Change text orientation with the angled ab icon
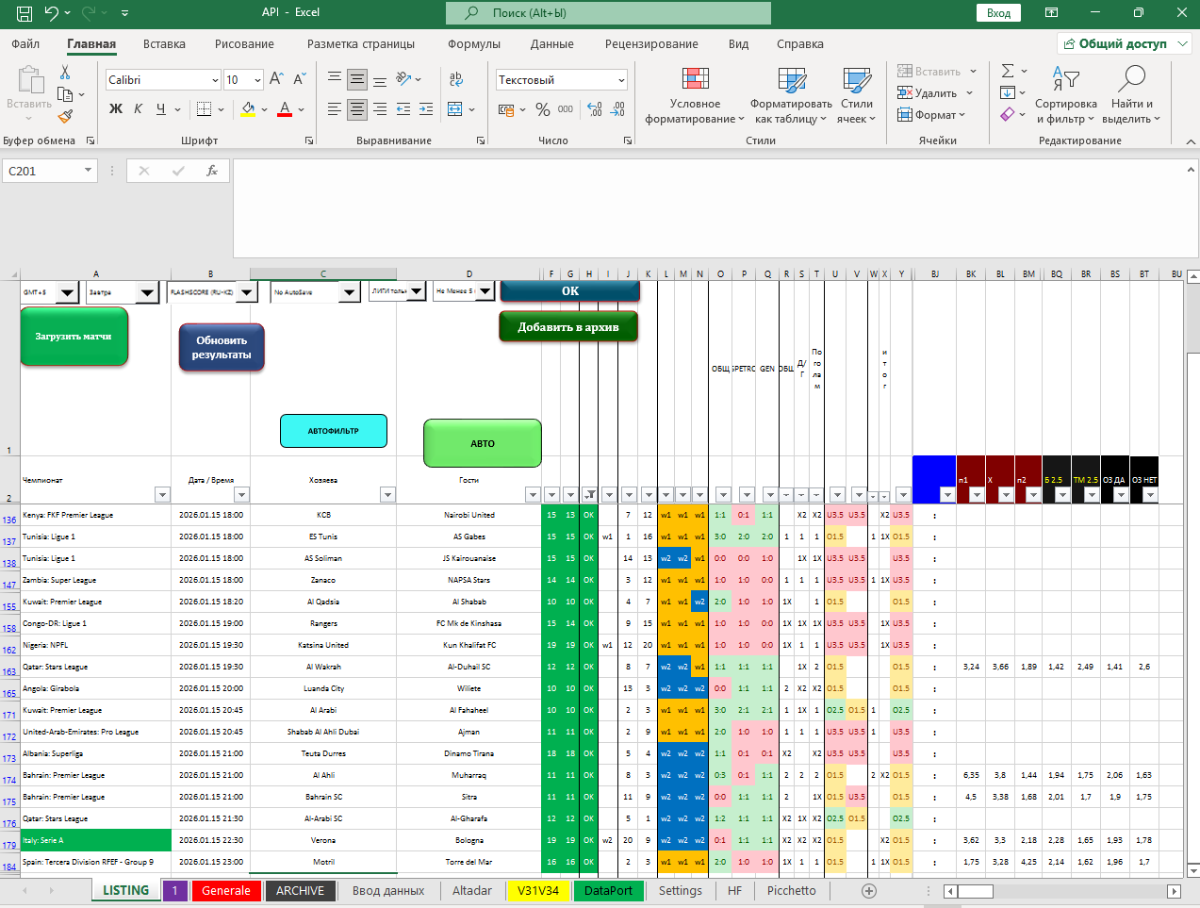The width and height of the screenshot is (1200, 908). [x=404, y=79]
